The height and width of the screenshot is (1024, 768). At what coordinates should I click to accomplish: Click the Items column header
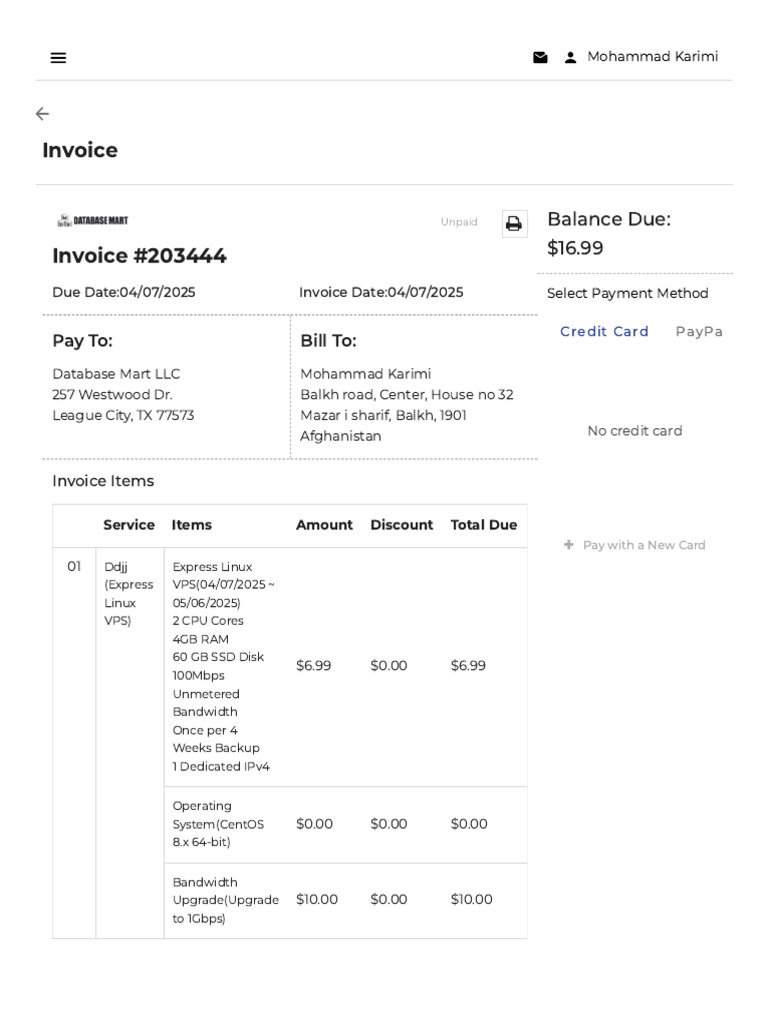pyautogui.click(x=192, y=525)
